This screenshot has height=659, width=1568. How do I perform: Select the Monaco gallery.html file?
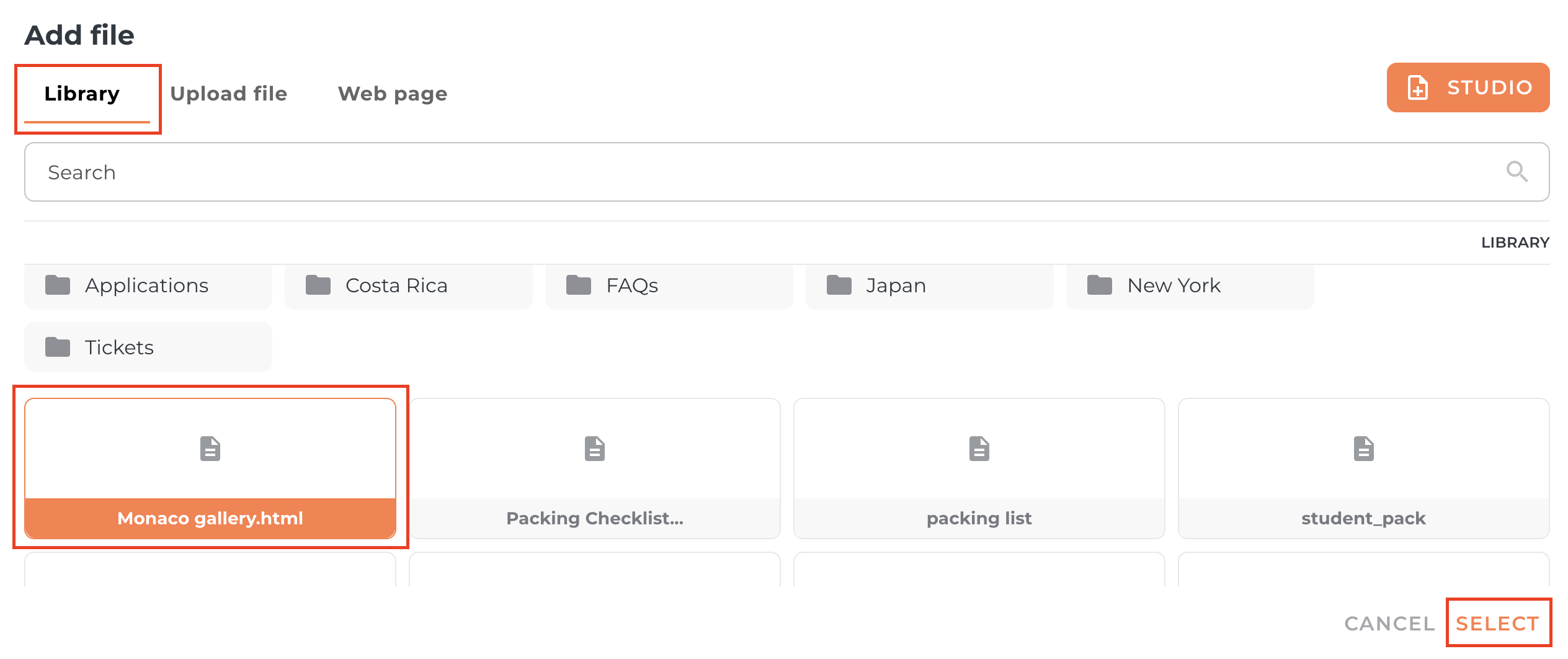[x=210, y=468]
